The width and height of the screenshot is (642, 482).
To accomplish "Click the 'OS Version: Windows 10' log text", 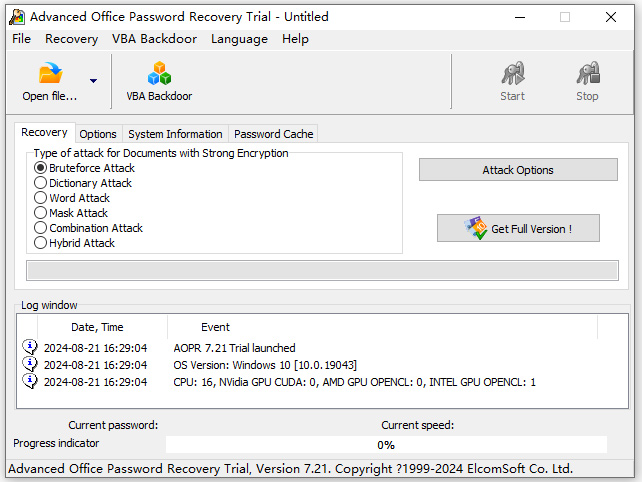I will pos(265,365).
